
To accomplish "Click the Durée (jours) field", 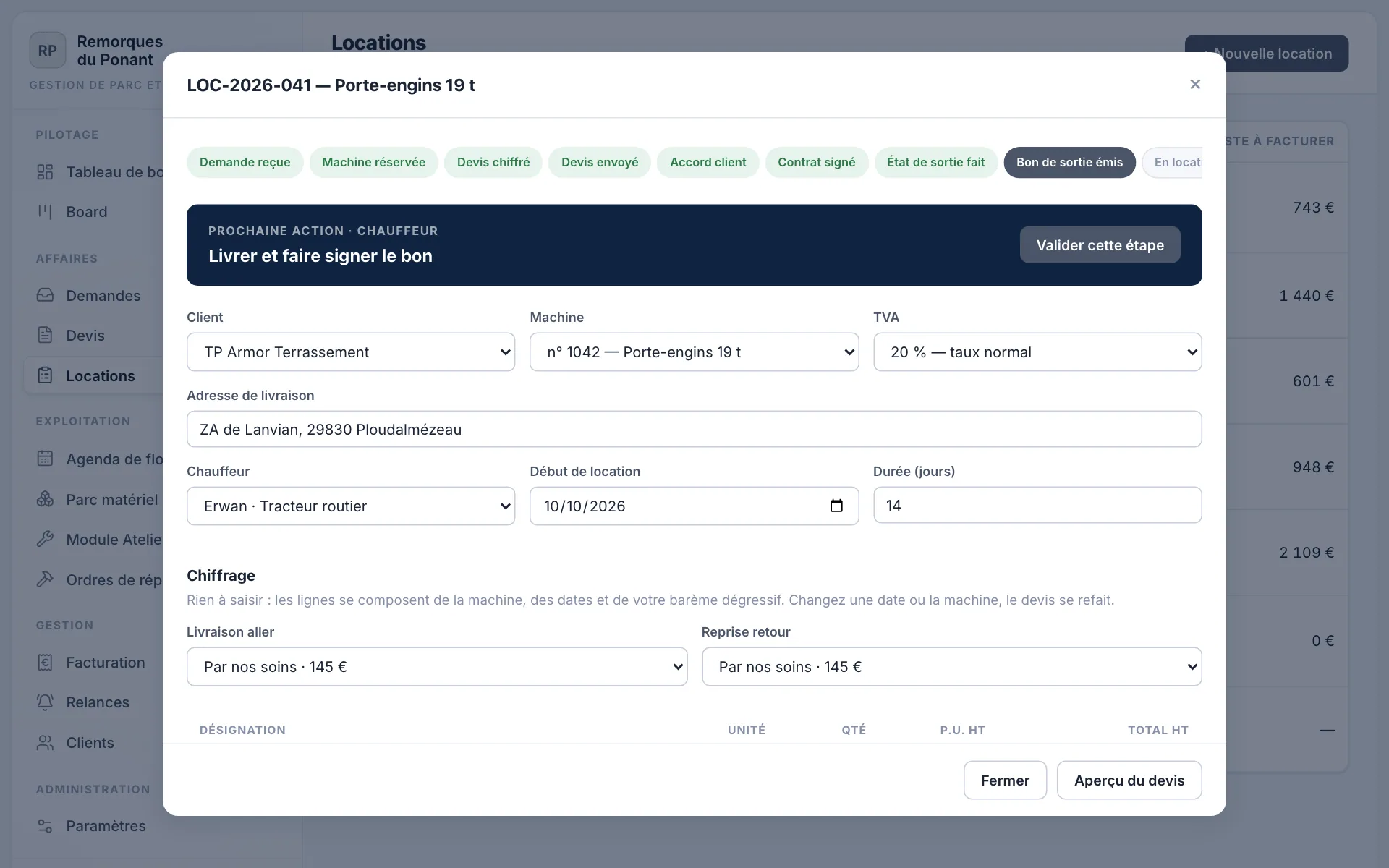I will tap(1037, 505).
